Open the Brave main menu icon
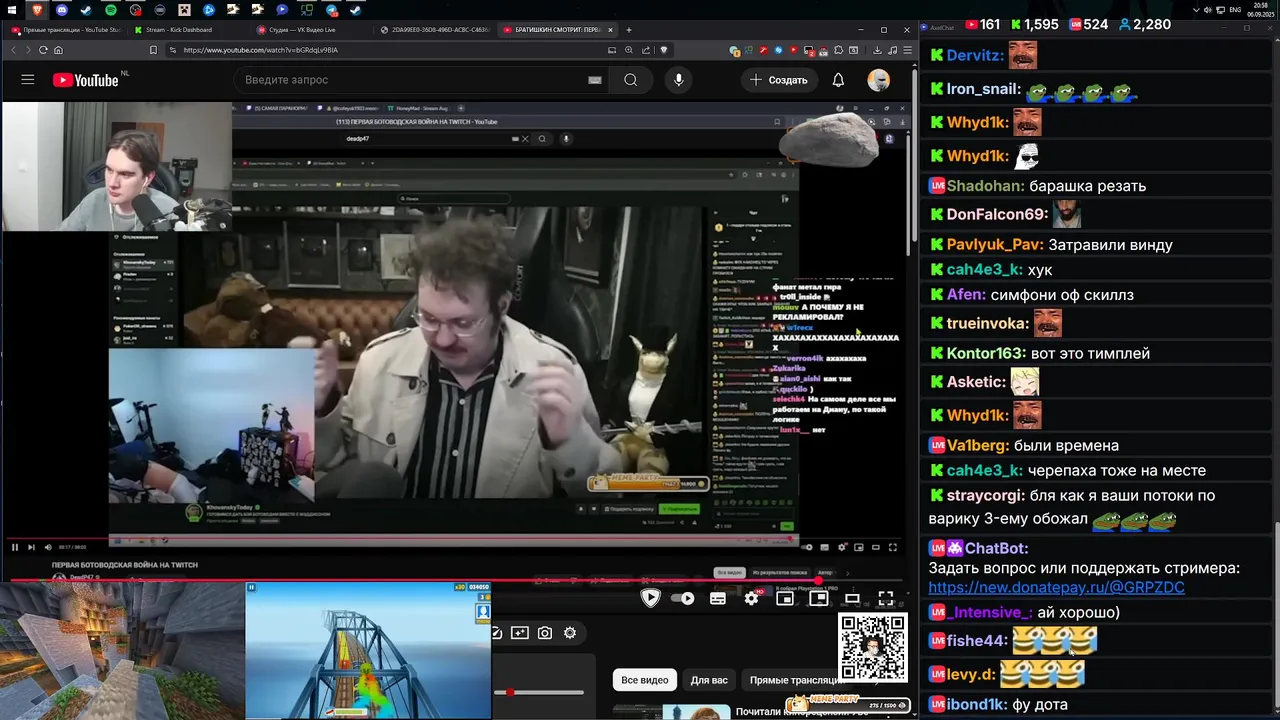The image size is (1280, 720). 905,50
